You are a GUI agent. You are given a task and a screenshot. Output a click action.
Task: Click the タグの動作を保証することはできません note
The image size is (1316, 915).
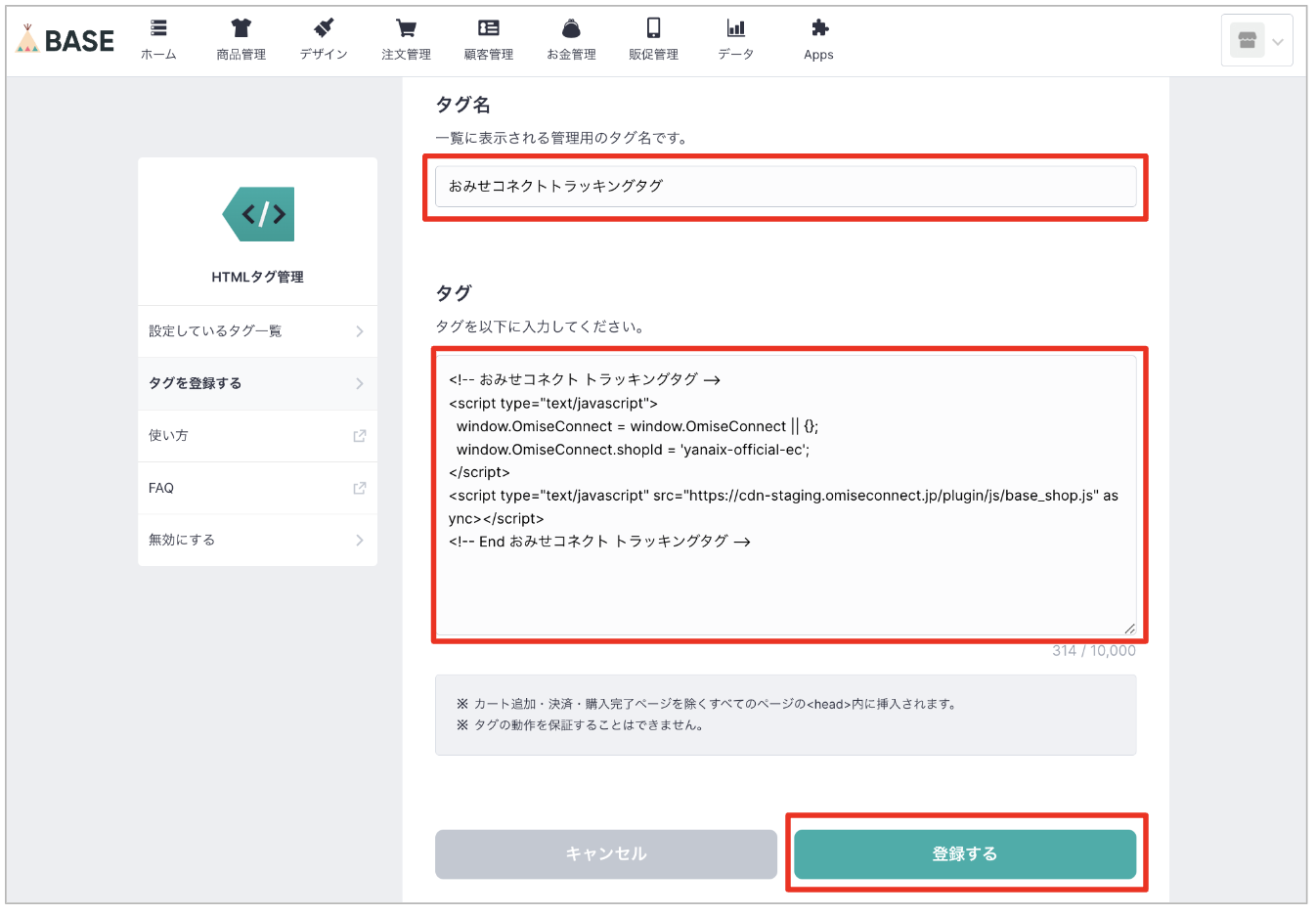581,725
